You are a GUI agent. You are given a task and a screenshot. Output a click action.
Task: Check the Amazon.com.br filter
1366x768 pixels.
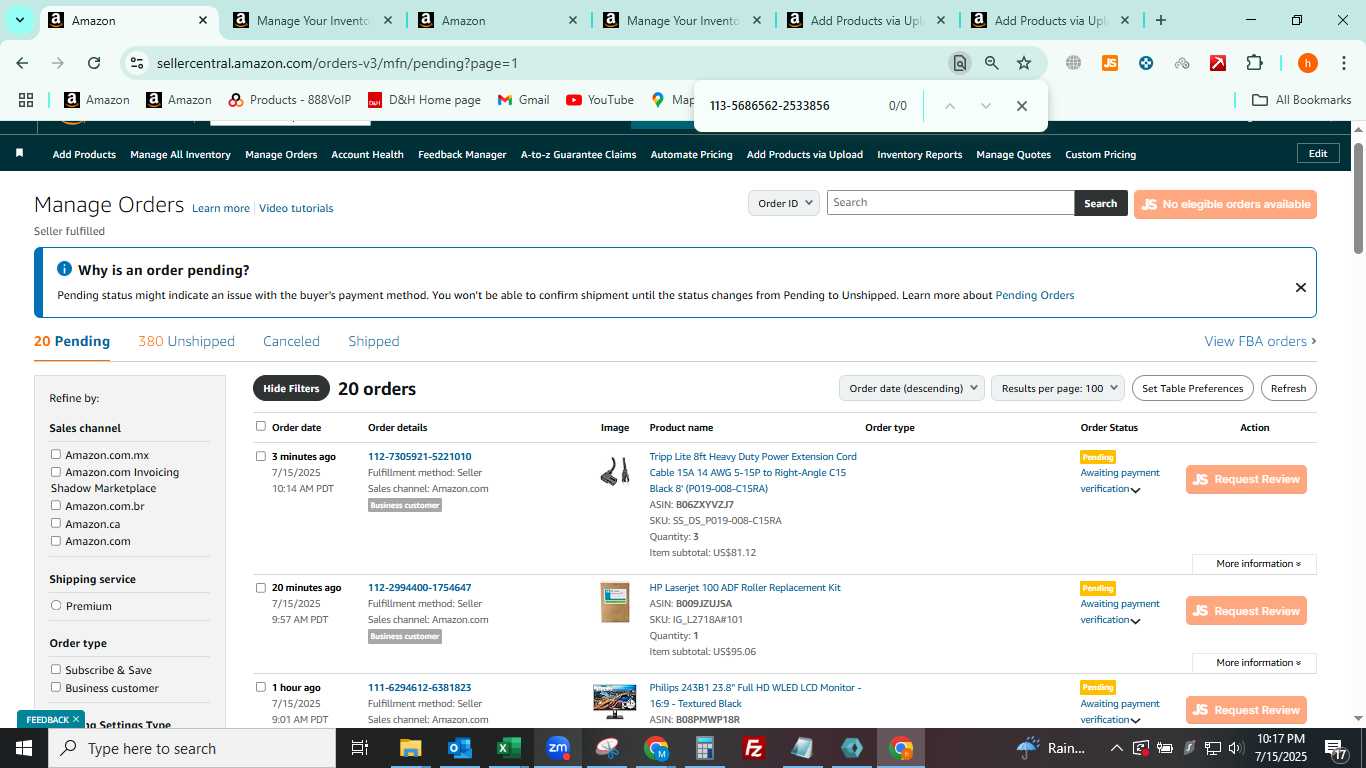[56, 506]
